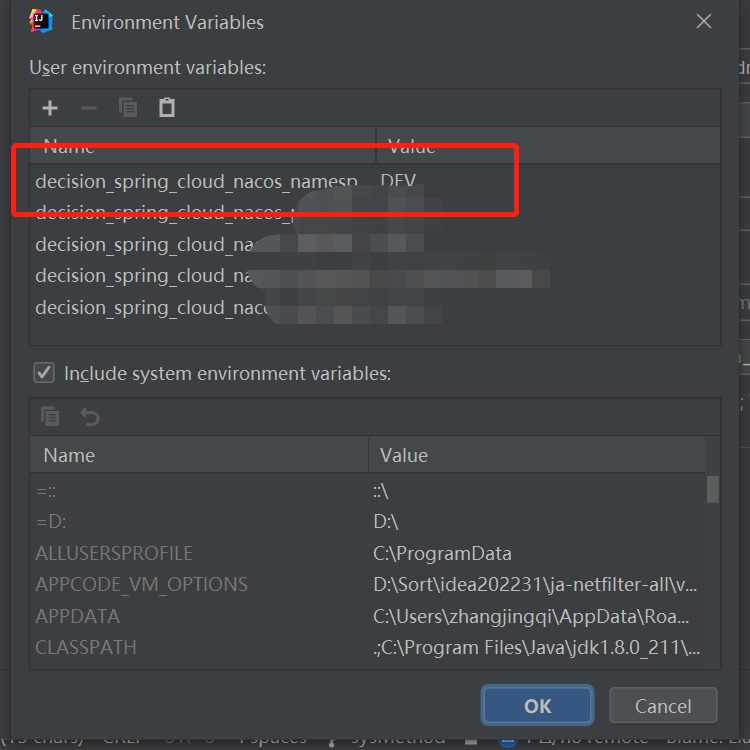Viewport: 750px width, 750px height.
Task: Click the system variables Name column header
Action: [x=199, y=455]
